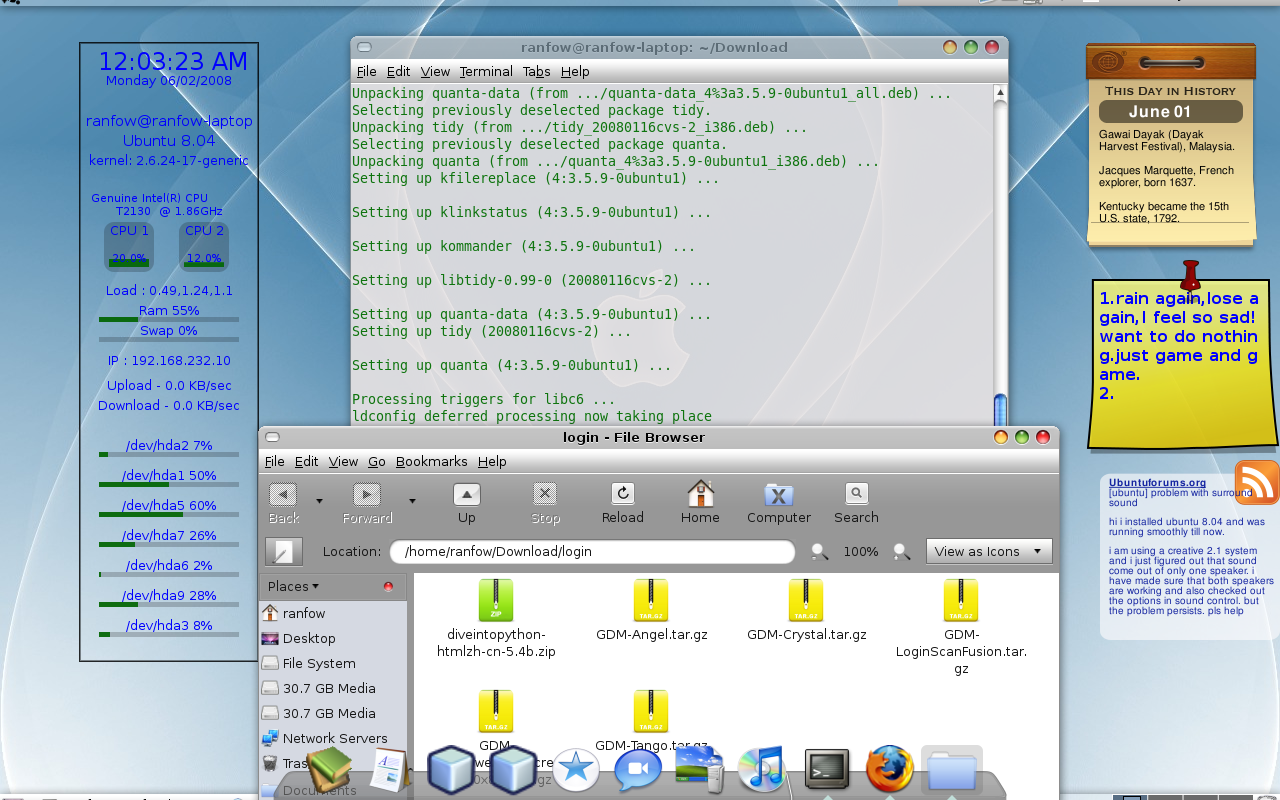Open the folder icon in the dock

[952, 771]
